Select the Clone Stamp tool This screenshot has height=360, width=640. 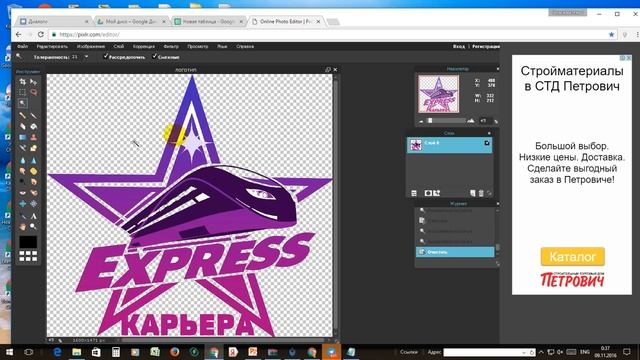coord(33,137)
